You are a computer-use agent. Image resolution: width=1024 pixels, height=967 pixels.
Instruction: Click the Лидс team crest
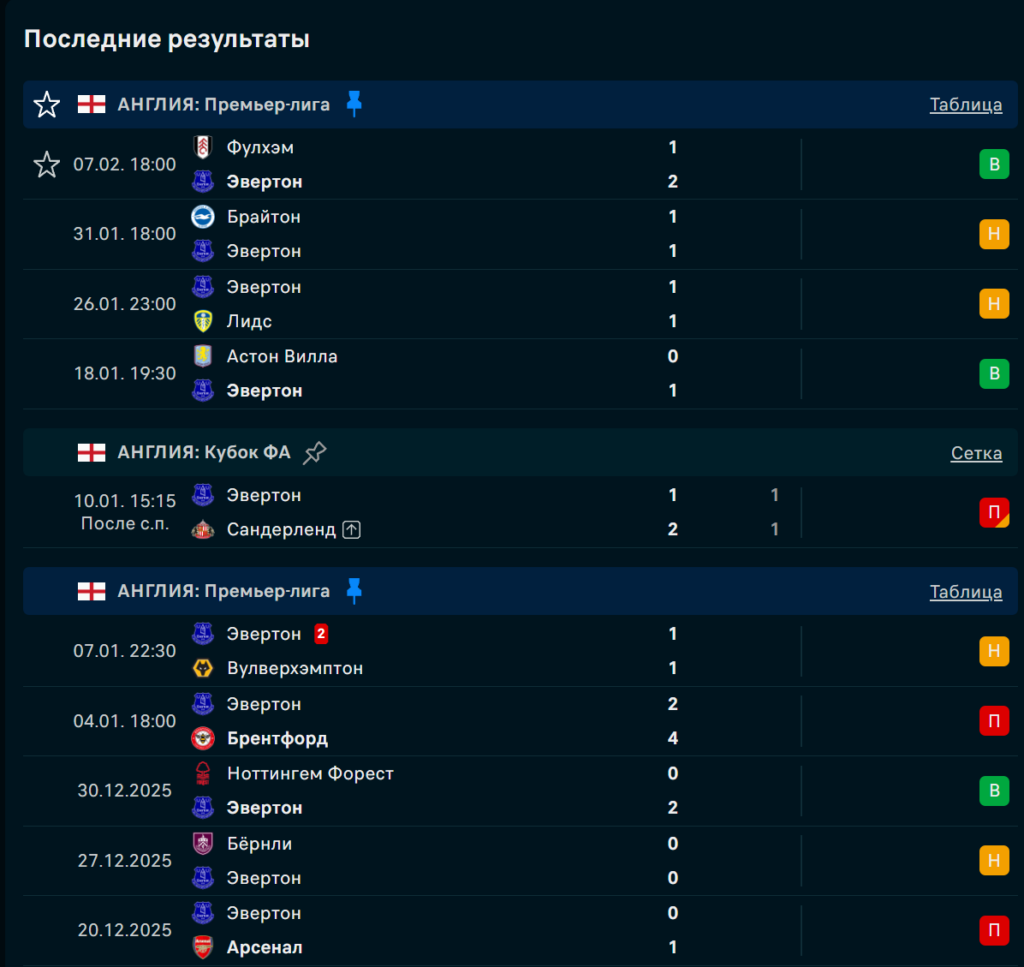(x=203, y=321)
